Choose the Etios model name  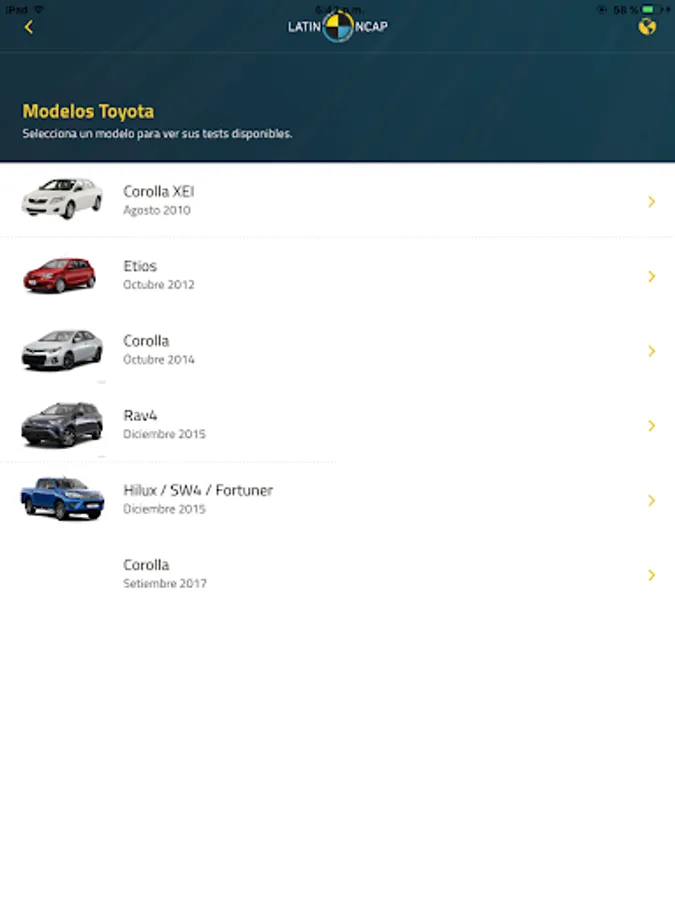[x=140, y=266]
